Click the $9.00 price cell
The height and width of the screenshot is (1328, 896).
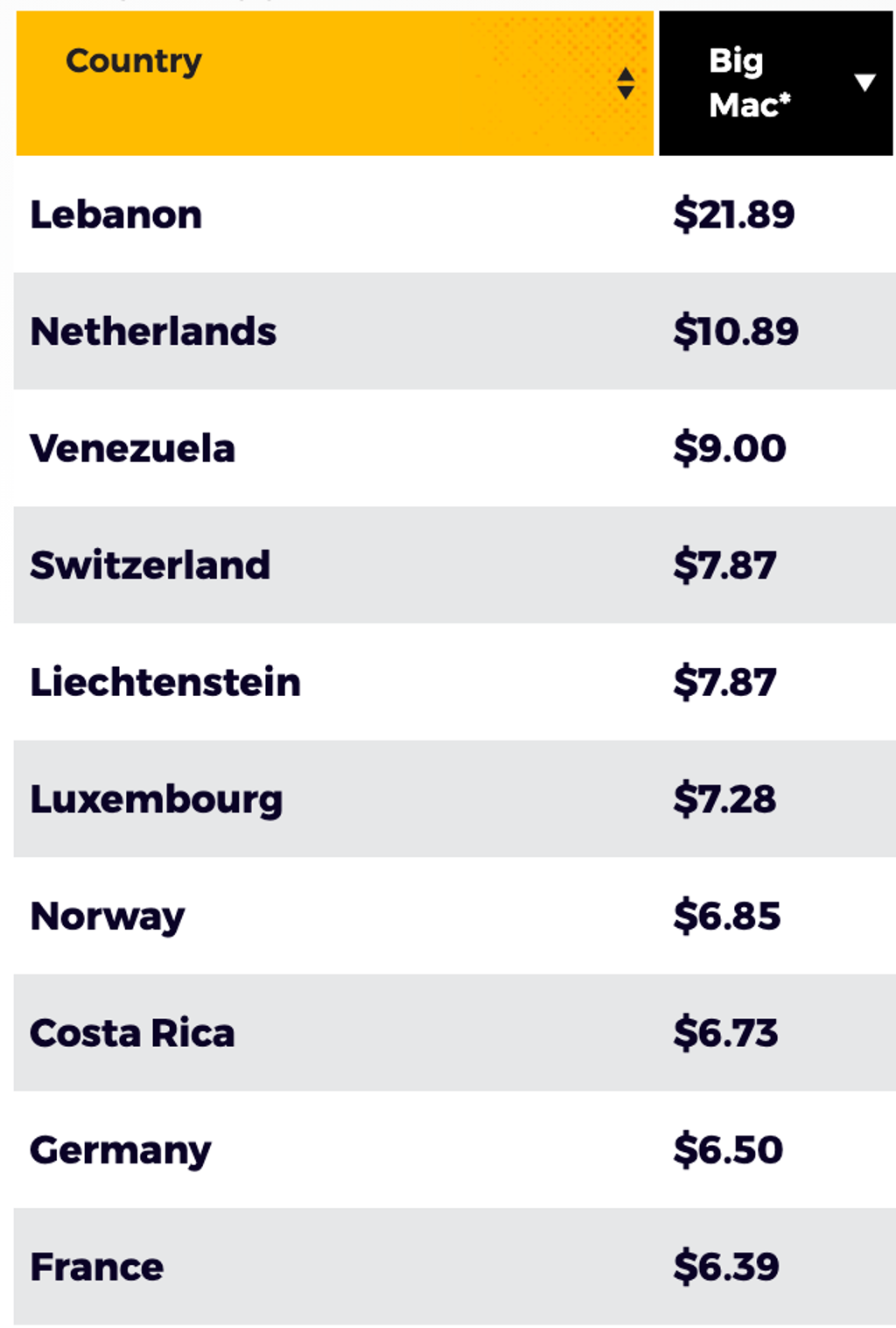click(x=729, y=448)
